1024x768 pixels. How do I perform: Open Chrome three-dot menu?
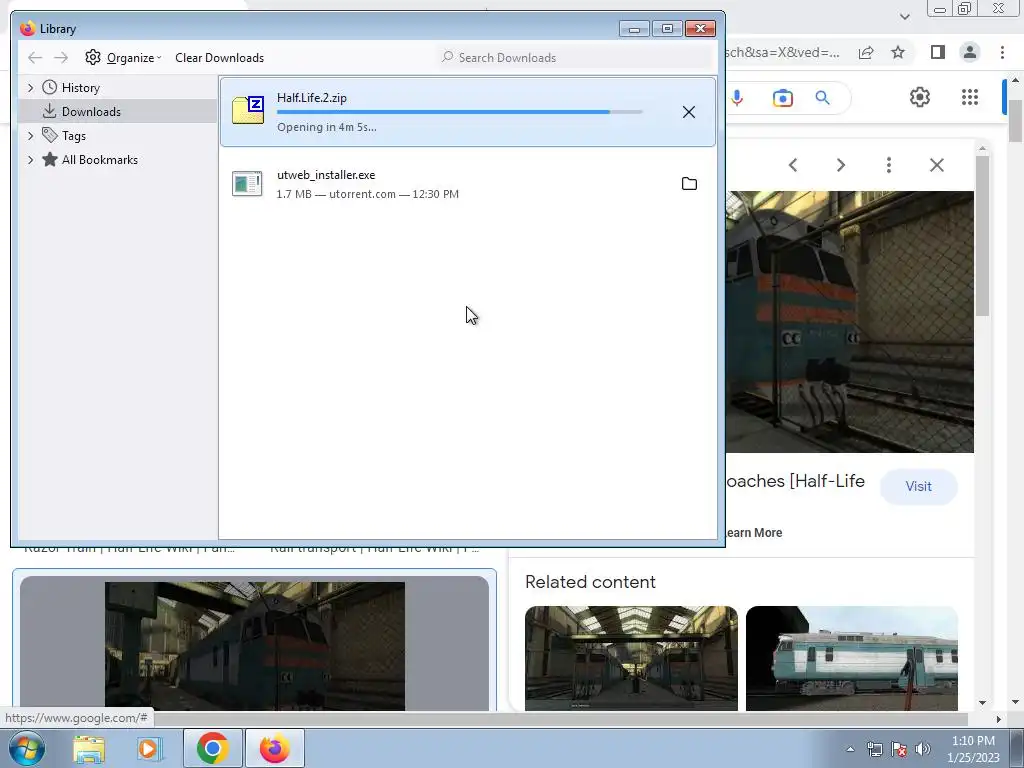coord(1002,52)
